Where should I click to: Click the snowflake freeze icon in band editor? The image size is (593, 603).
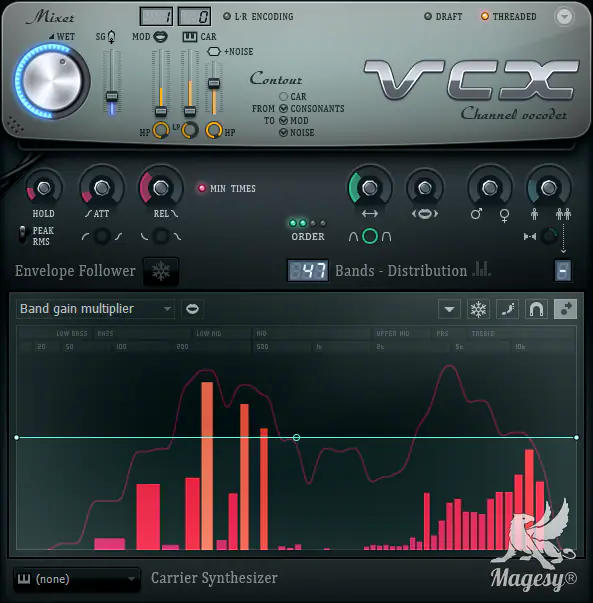pyautogui.click(x=478, y=309)
